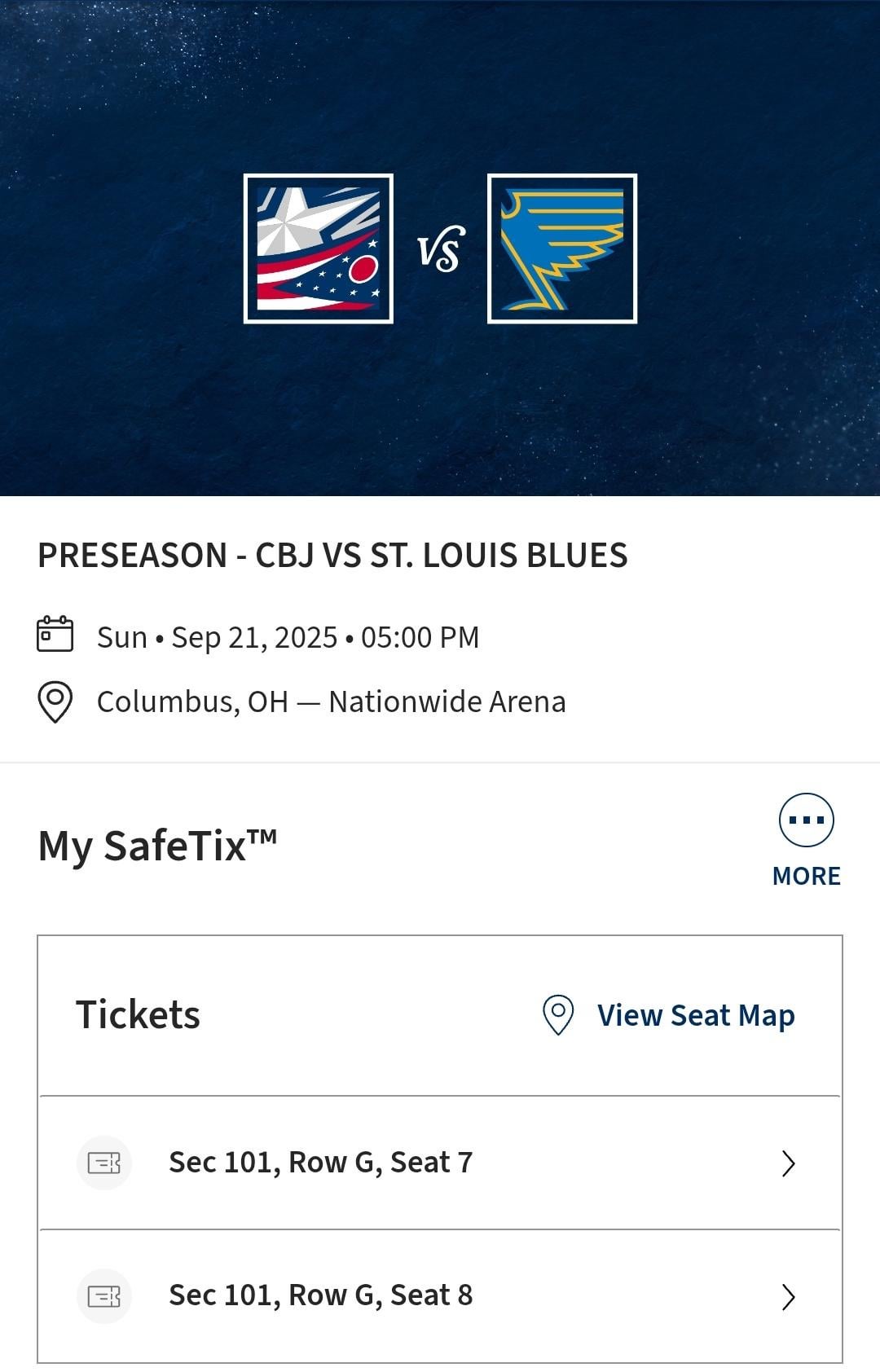Image resolution: width=880 pixels, height=1372 pixels.
Task: Tap the St. Louis Blues logo
Action: (561, 248)
